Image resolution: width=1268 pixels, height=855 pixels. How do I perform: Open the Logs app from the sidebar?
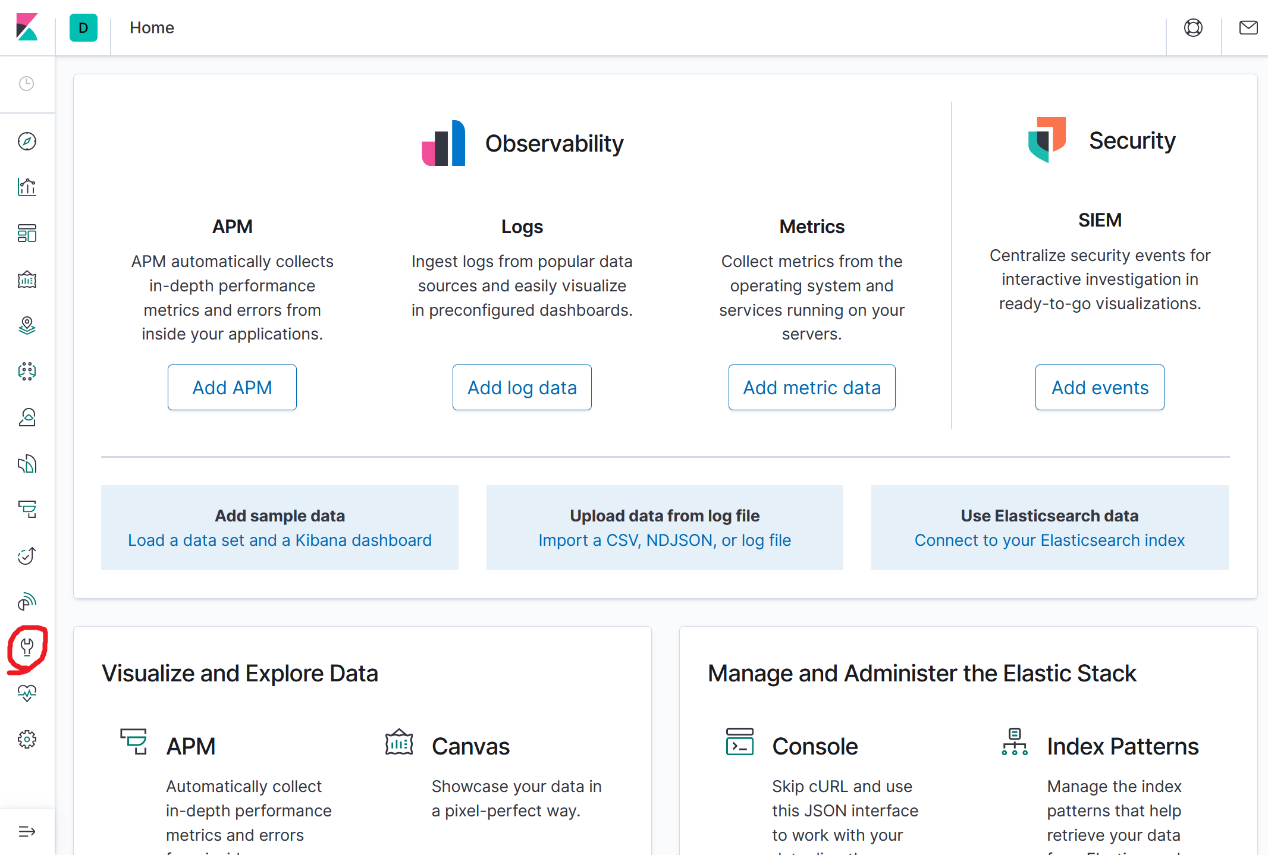coord(27,463)
